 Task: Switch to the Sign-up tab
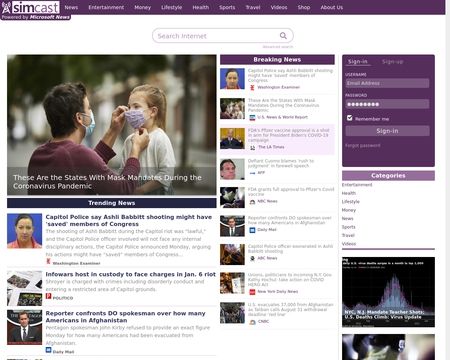392,62
